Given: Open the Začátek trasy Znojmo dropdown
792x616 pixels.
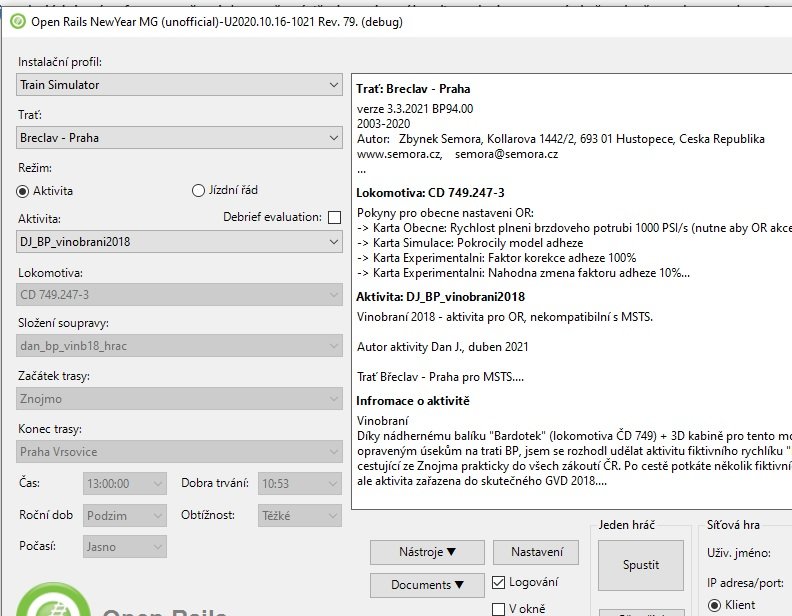Looking at the screenshot, I should 180,399.
